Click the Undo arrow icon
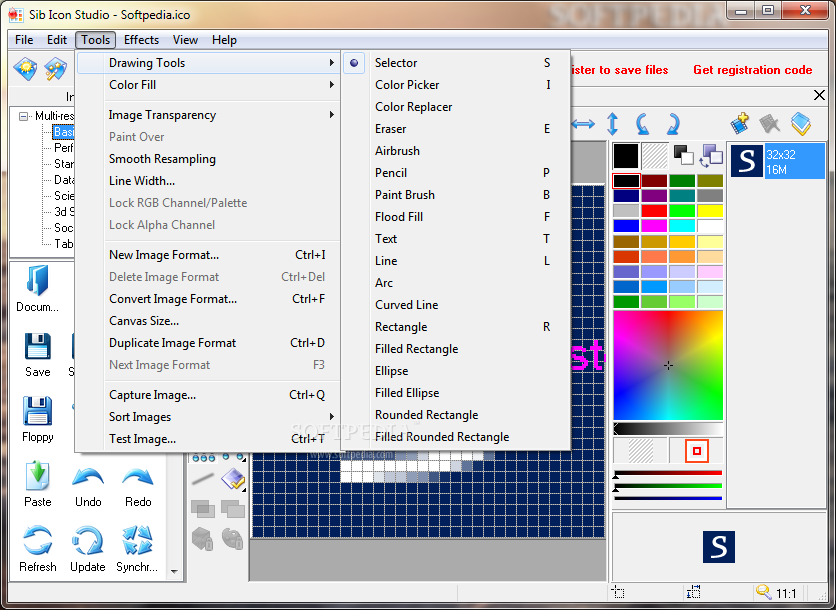The height and width of the screenshot is (610, 836). point(88,477)
